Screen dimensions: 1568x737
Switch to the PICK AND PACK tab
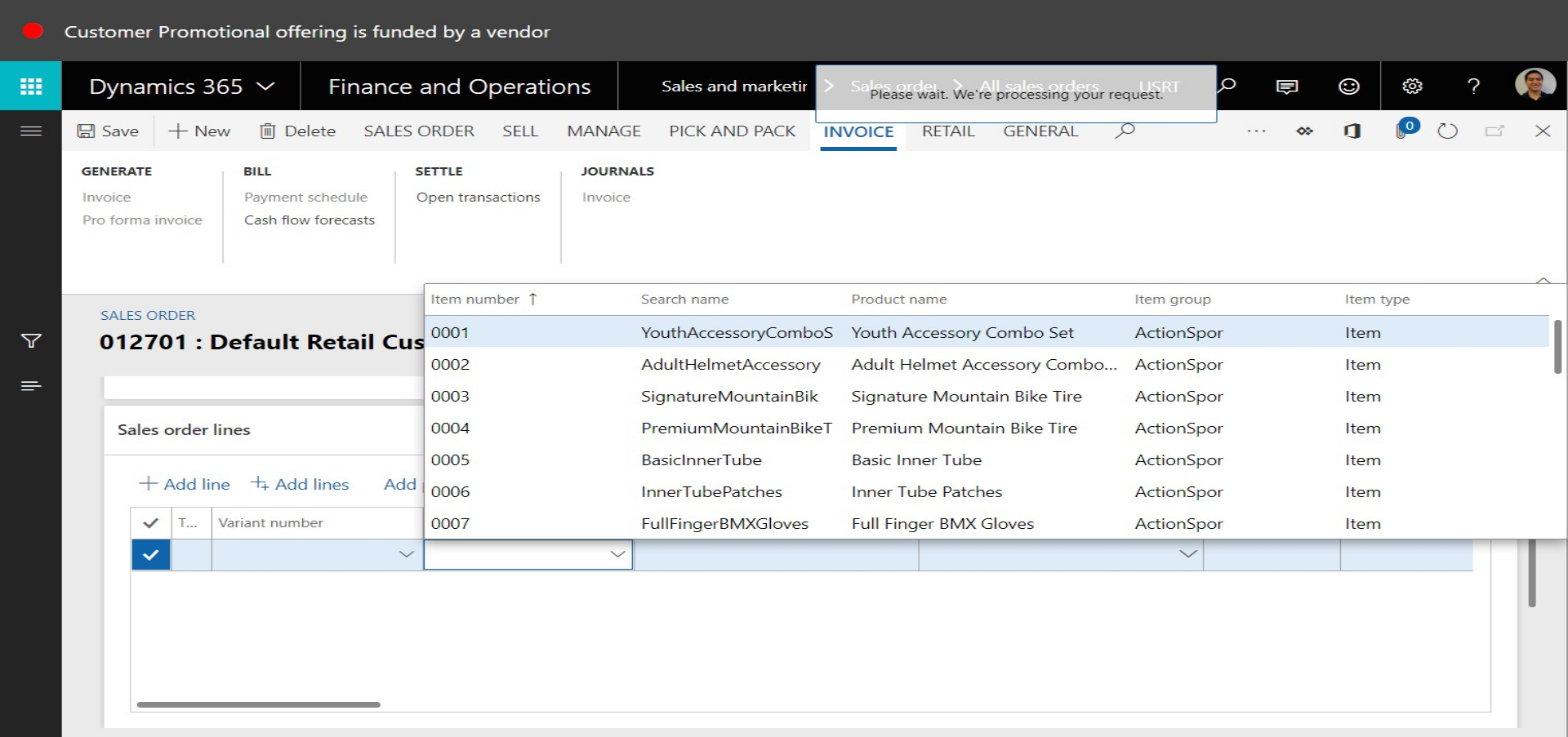732,131
